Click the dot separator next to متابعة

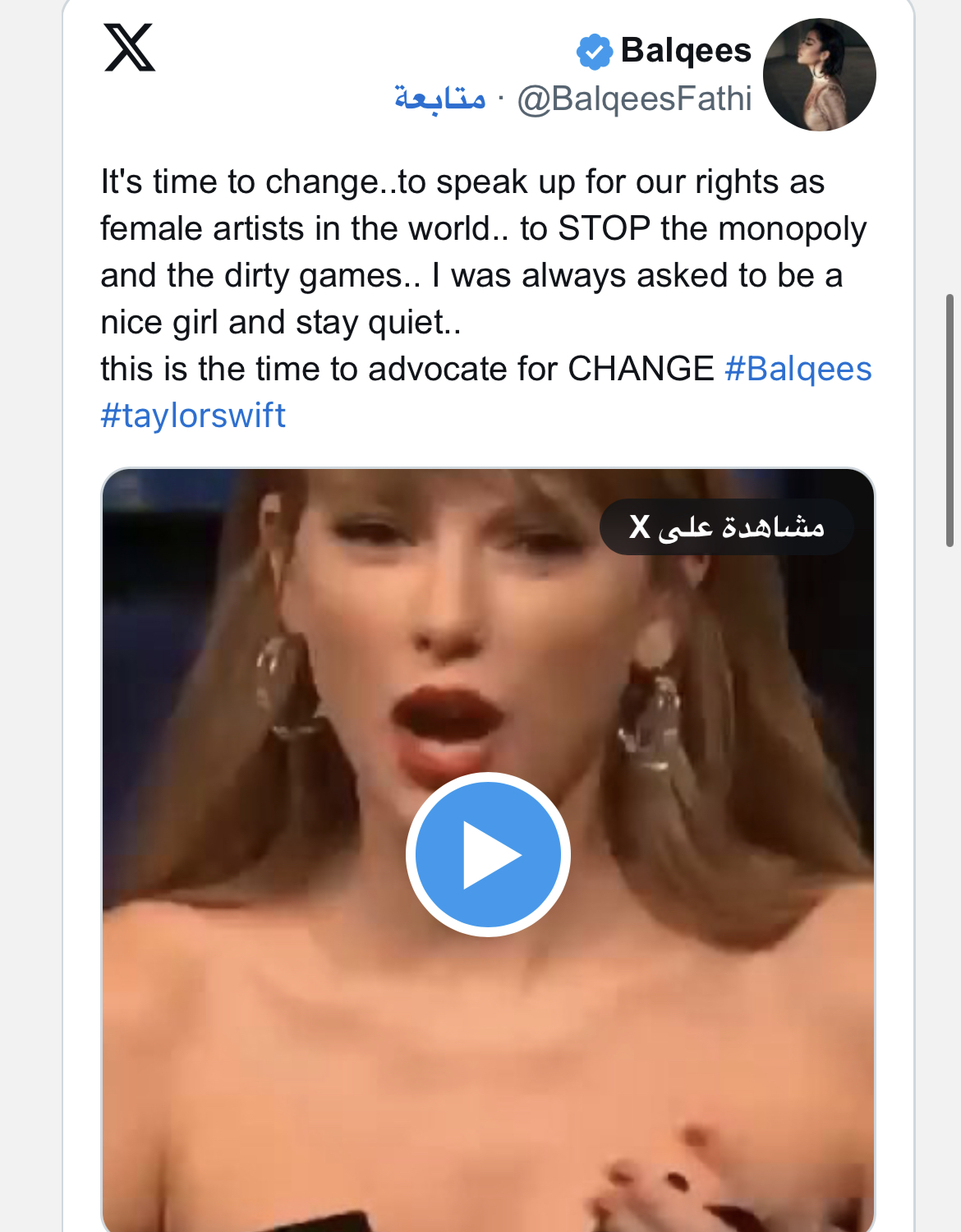(501, 99)
